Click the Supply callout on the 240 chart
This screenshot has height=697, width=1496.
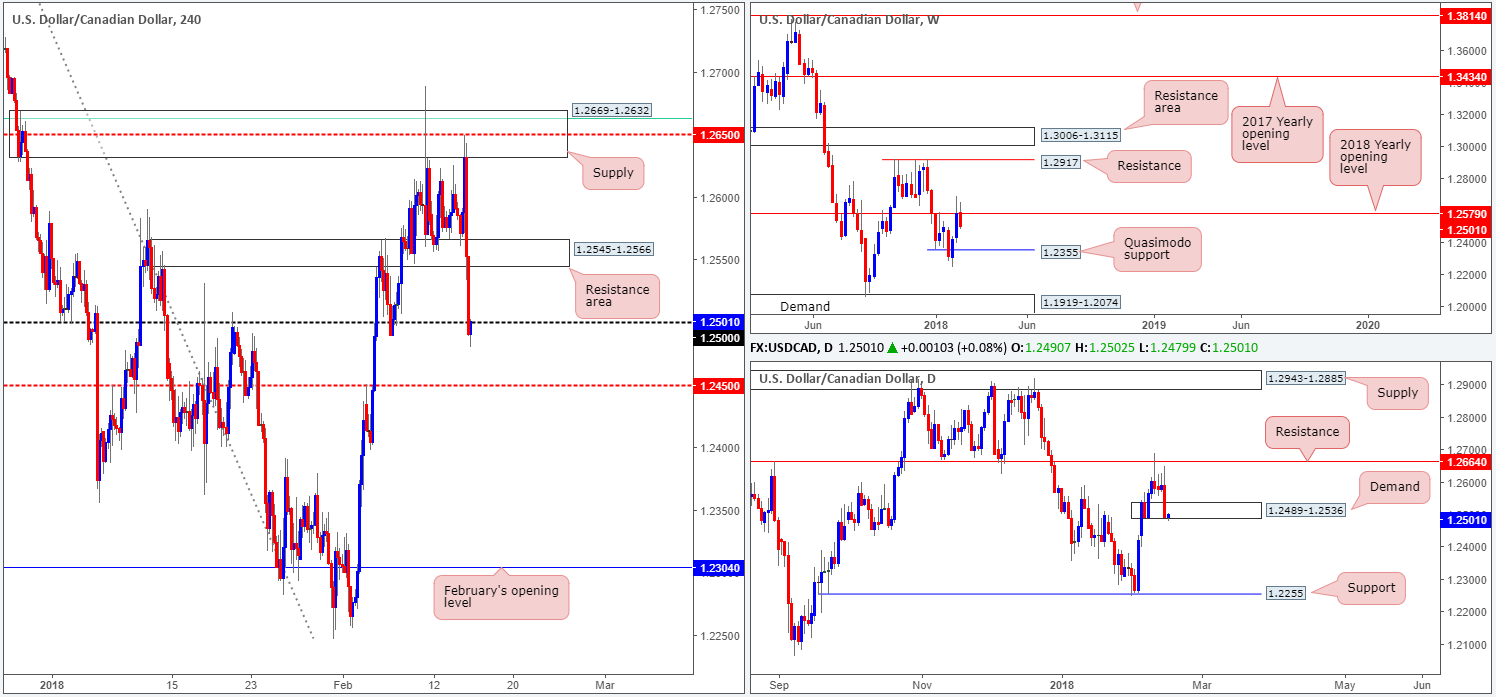[613, 172]
